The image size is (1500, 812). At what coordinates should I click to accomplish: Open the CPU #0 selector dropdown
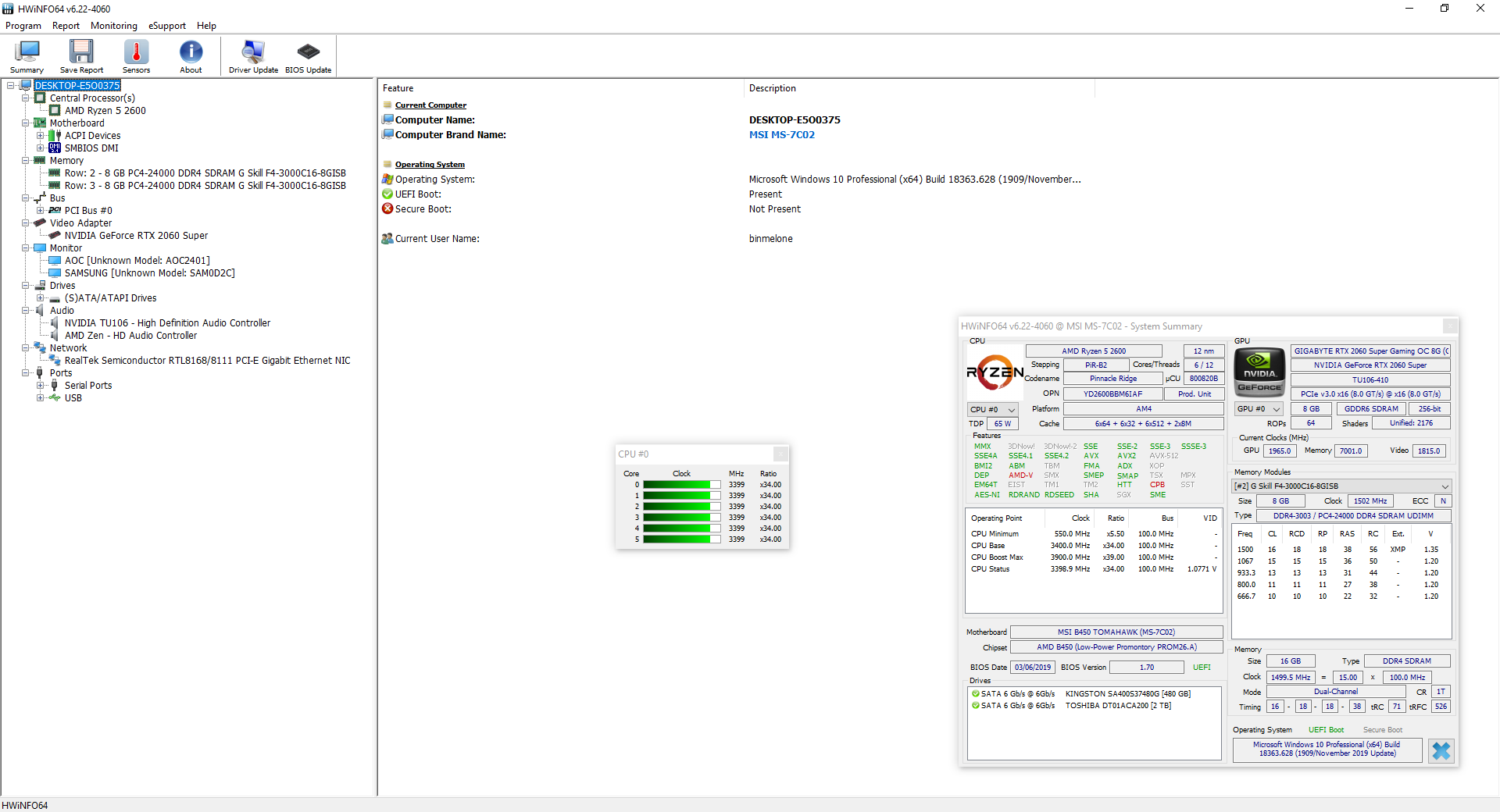[x=993, y=410]
